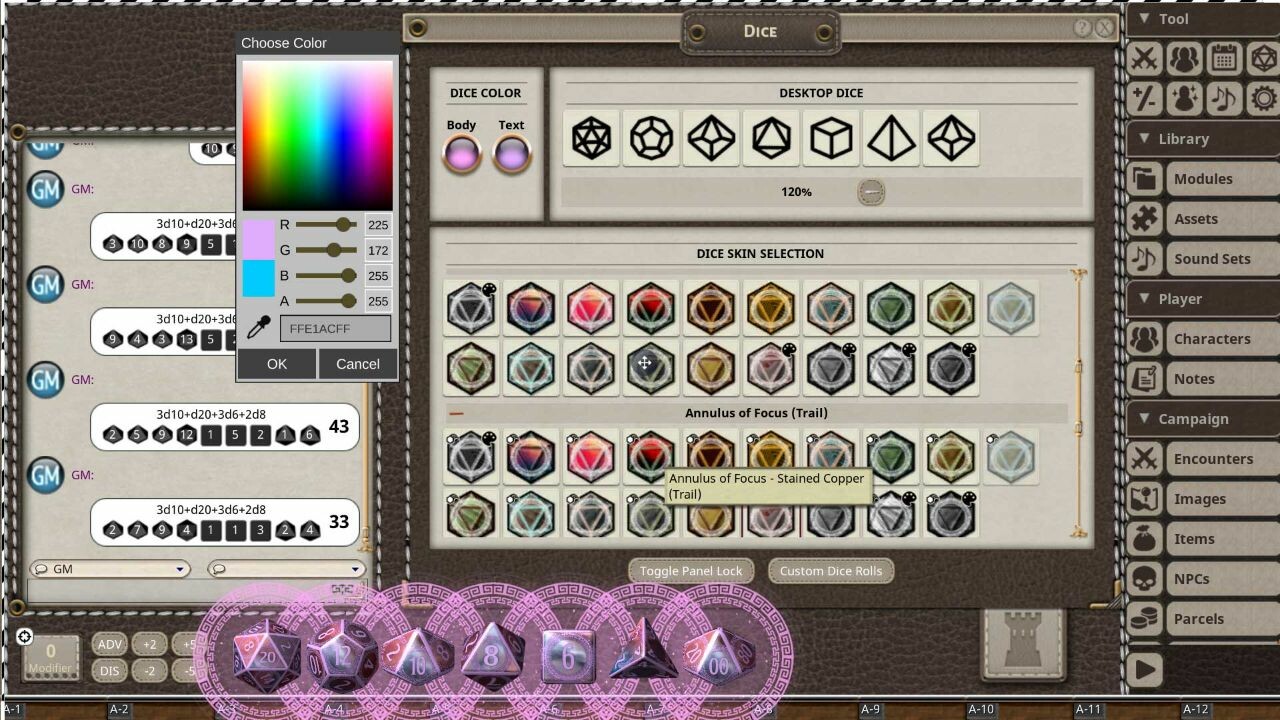Open the Calendar tool
The image size is (1280, 720).
(1224, 58)
